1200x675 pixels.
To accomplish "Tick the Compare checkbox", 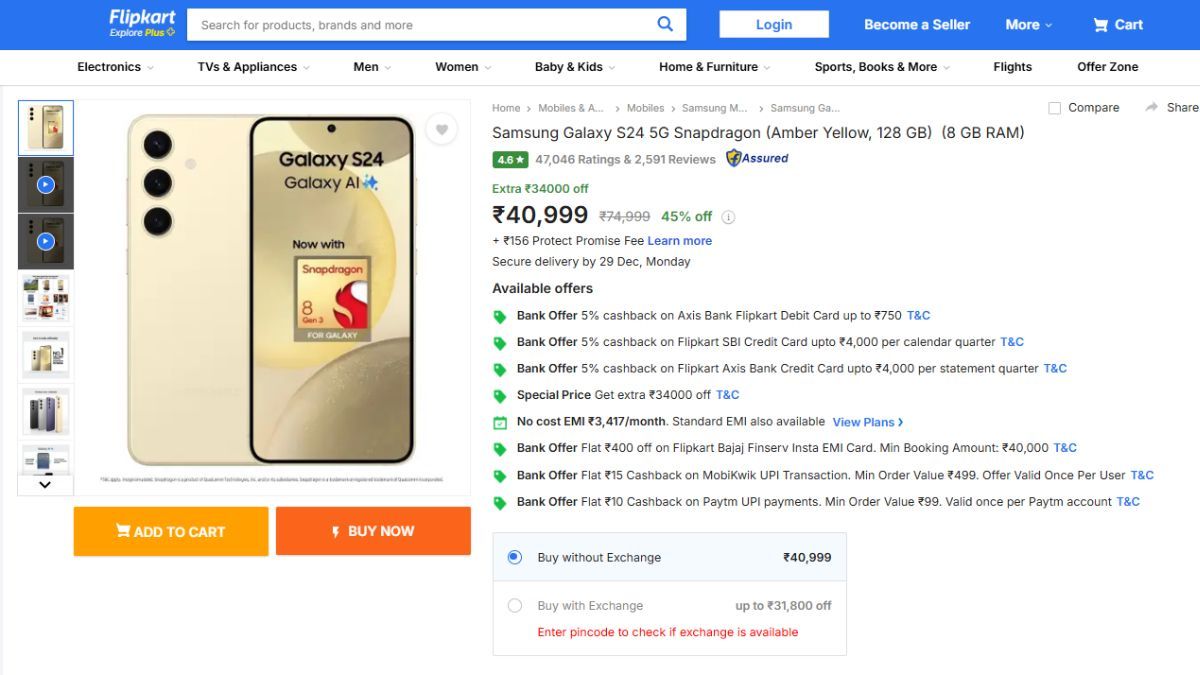I will pyautogui.click(x=1054, y=107).
